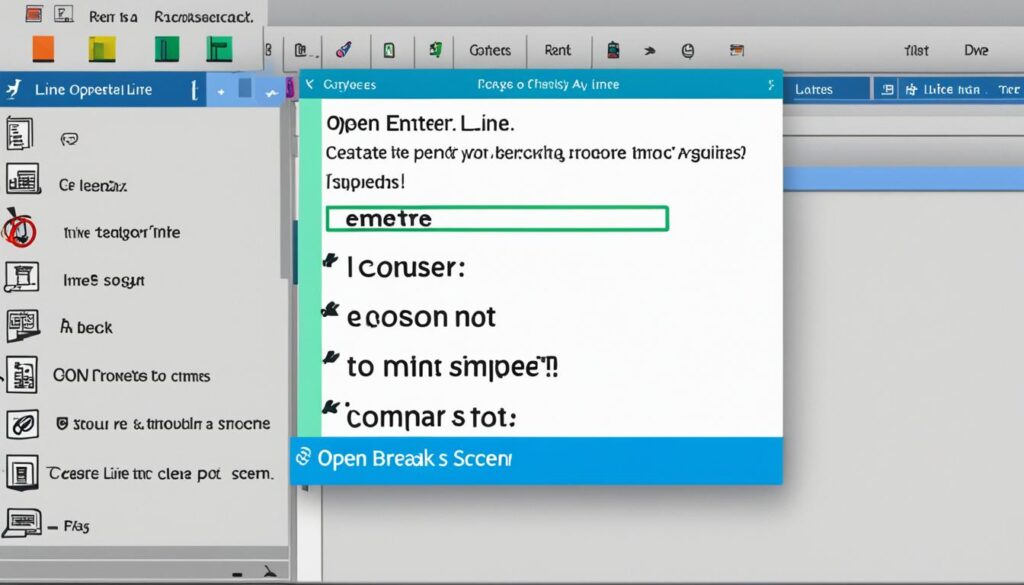The image size is (1024, 585).
Task: Select the yellow color swatch
Action: tap(103, 49)
